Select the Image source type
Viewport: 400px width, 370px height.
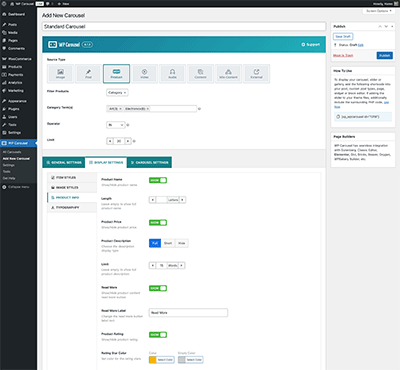[x=60, y=73]
